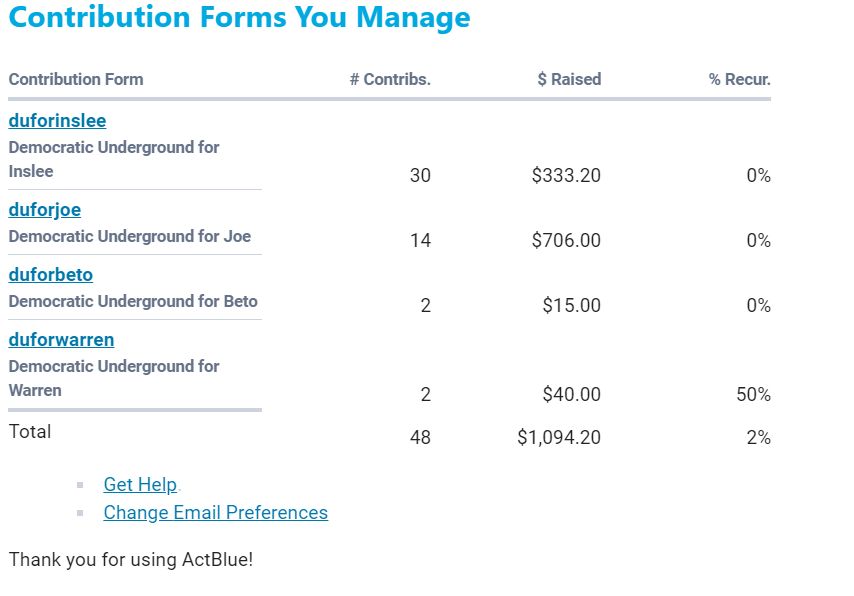Select the $333.20 raised amount for Inslee
This screenshot has width=854, height=596.
[566, 176]
